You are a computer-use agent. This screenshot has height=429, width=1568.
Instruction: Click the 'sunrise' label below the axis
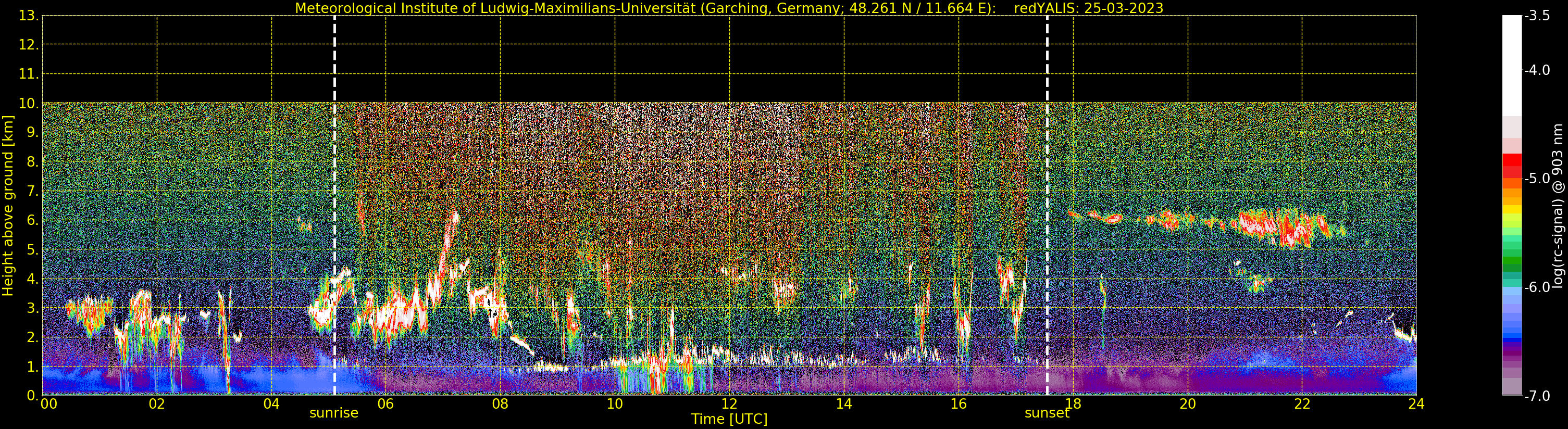pos(333,413)
